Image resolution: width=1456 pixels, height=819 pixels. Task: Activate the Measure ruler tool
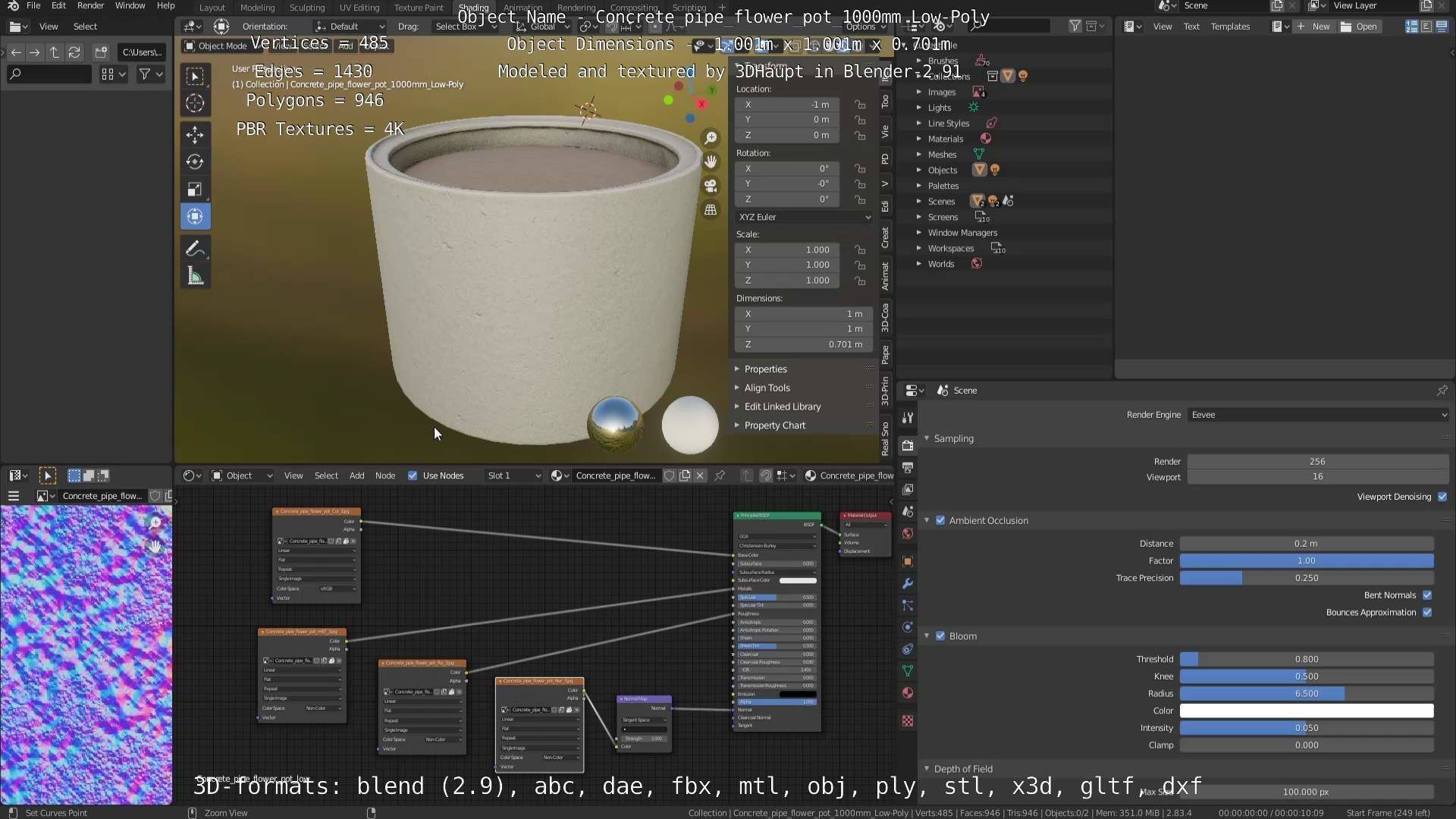pos(195,276)
